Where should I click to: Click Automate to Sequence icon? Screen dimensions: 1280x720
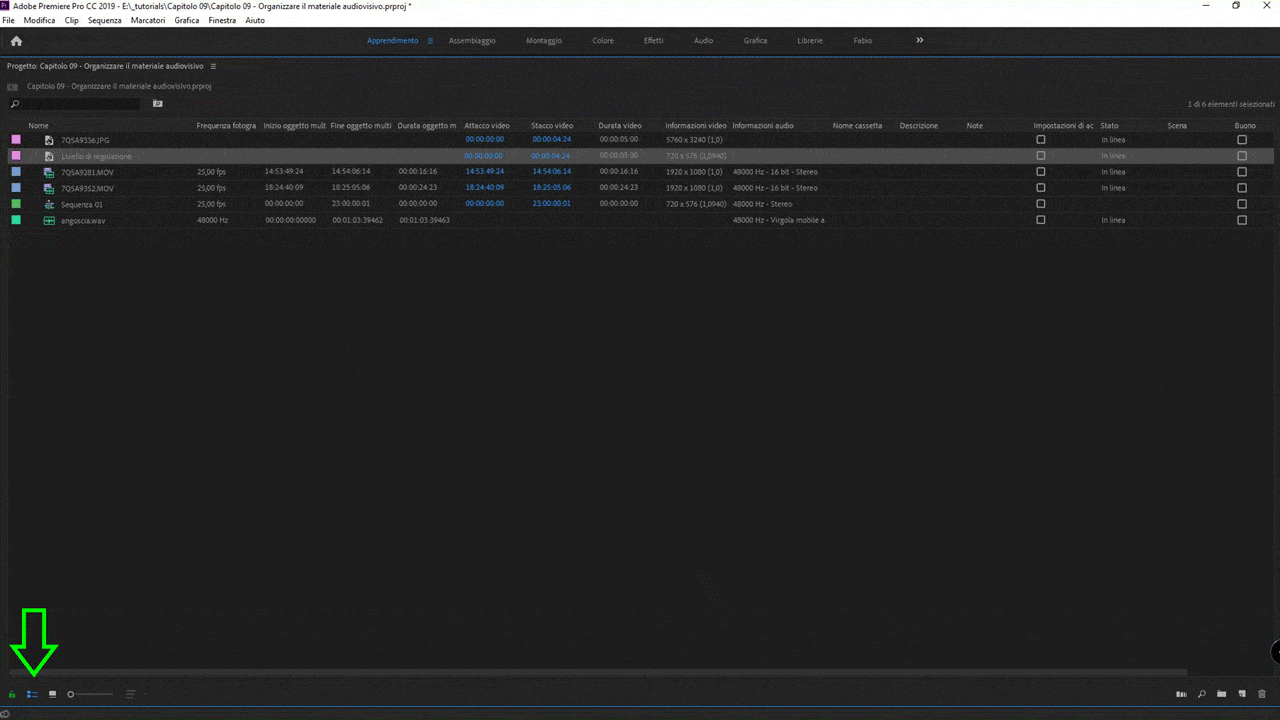tap(1181, 694)
